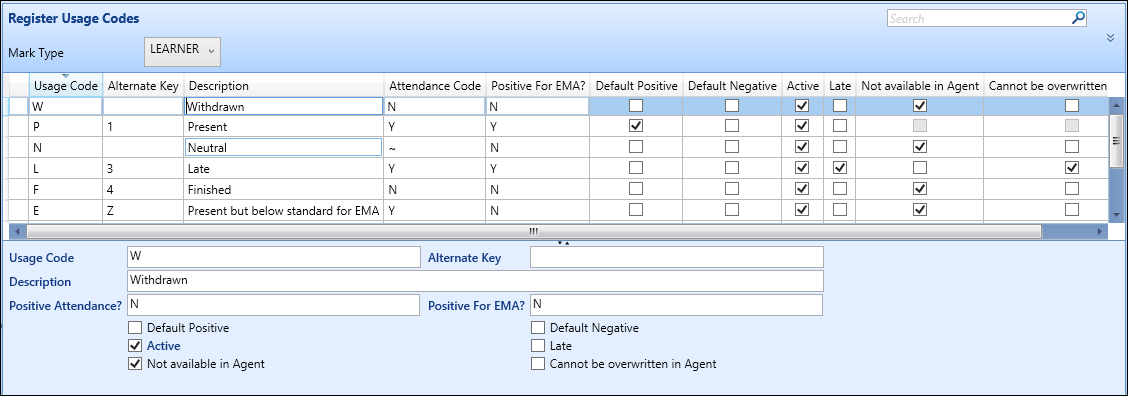Click usage code cell 'P'
This screenshot has height=396, width=1128.
coord(65,127)
